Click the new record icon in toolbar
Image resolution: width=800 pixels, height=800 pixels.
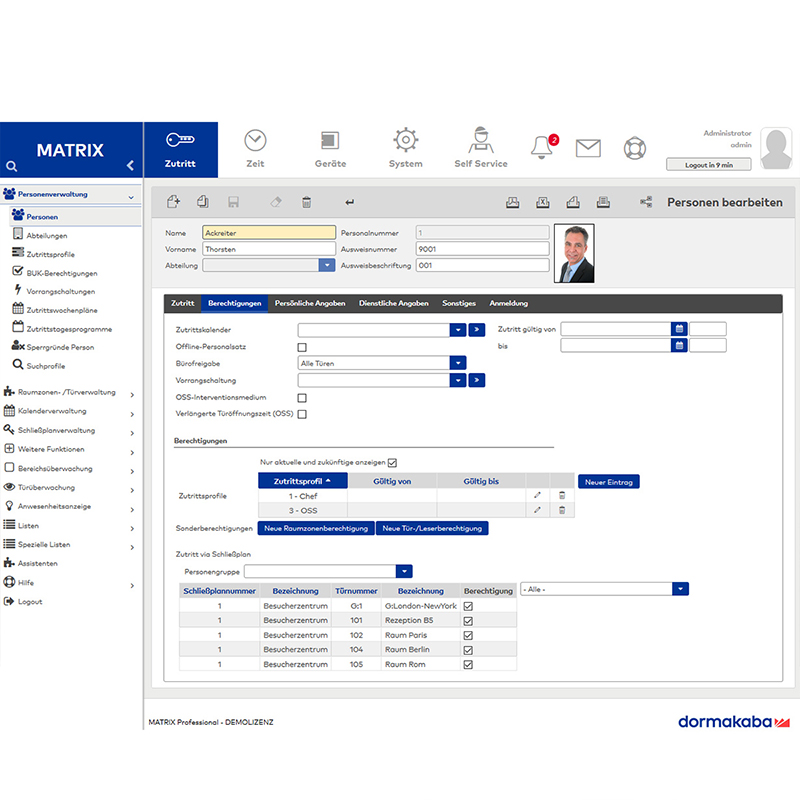click(x=173, y=202)
